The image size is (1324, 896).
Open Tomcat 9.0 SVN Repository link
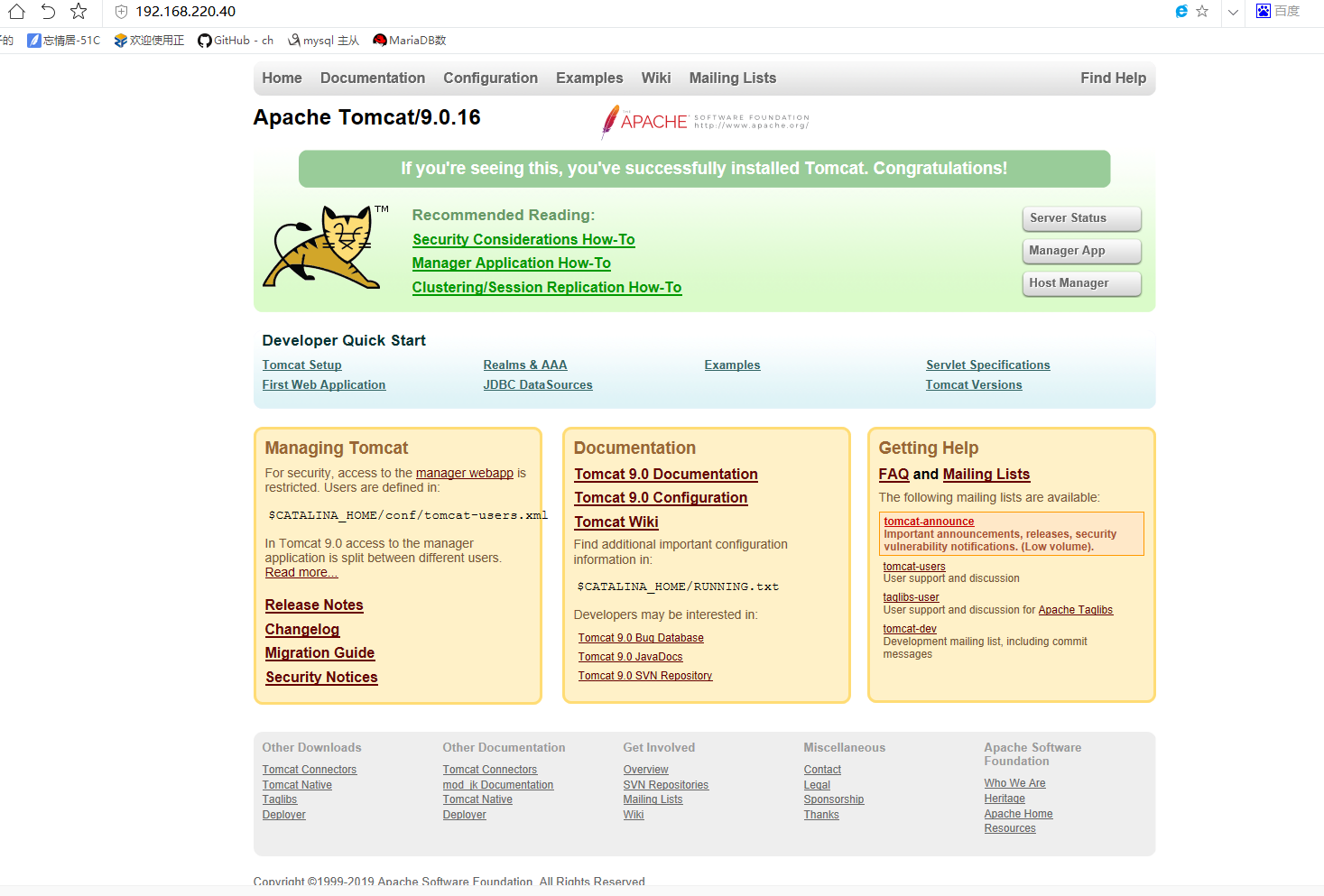pos(645,677)
